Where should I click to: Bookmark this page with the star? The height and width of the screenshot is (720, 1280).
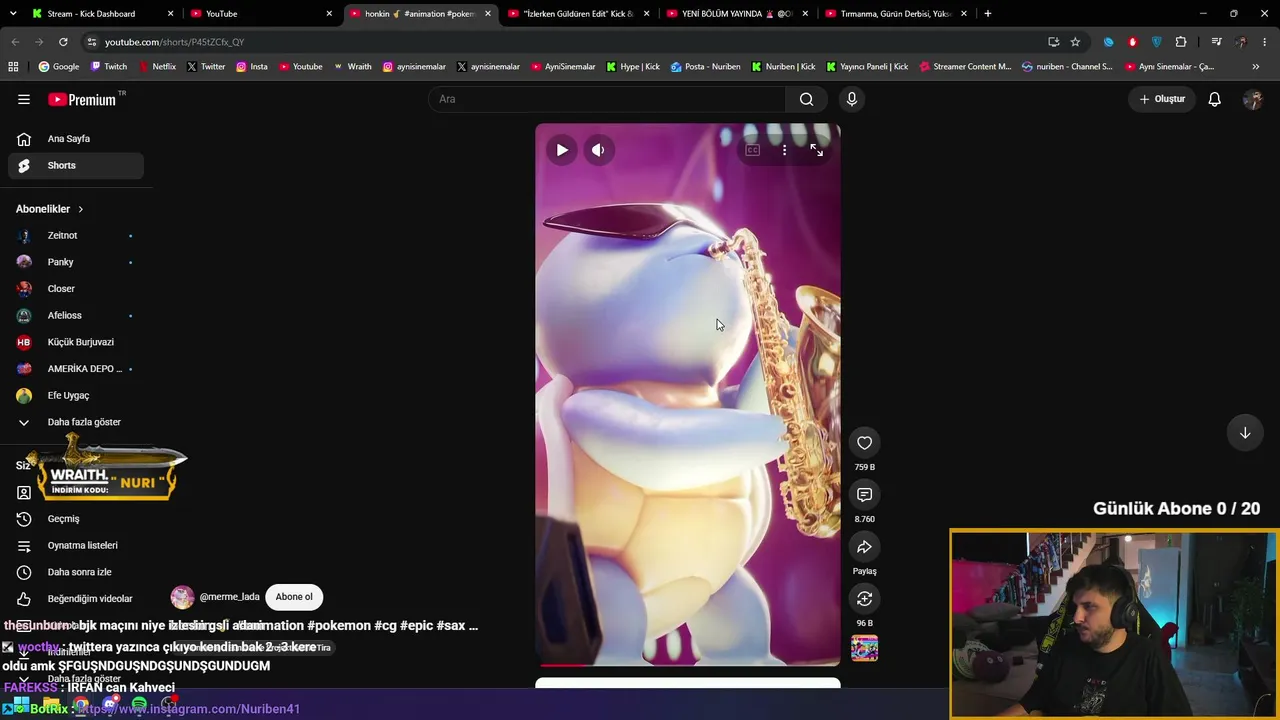pyautogui.click(x=1075, y=42)
